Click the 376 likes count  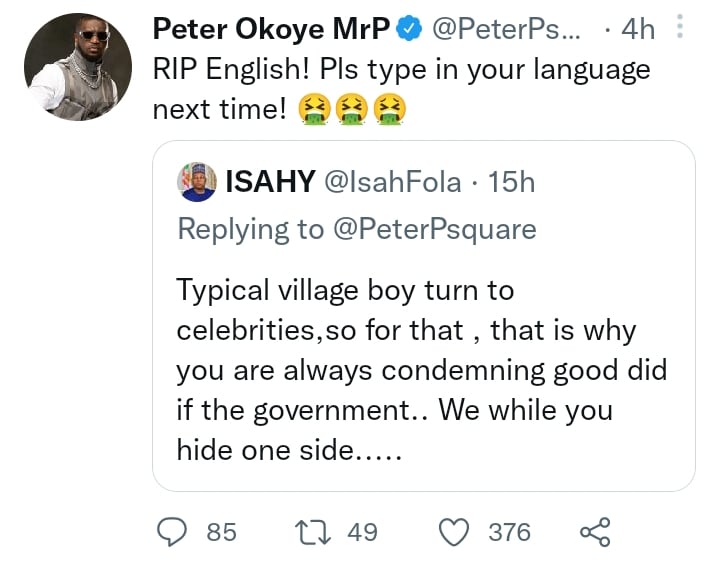(x=508, y=532)
